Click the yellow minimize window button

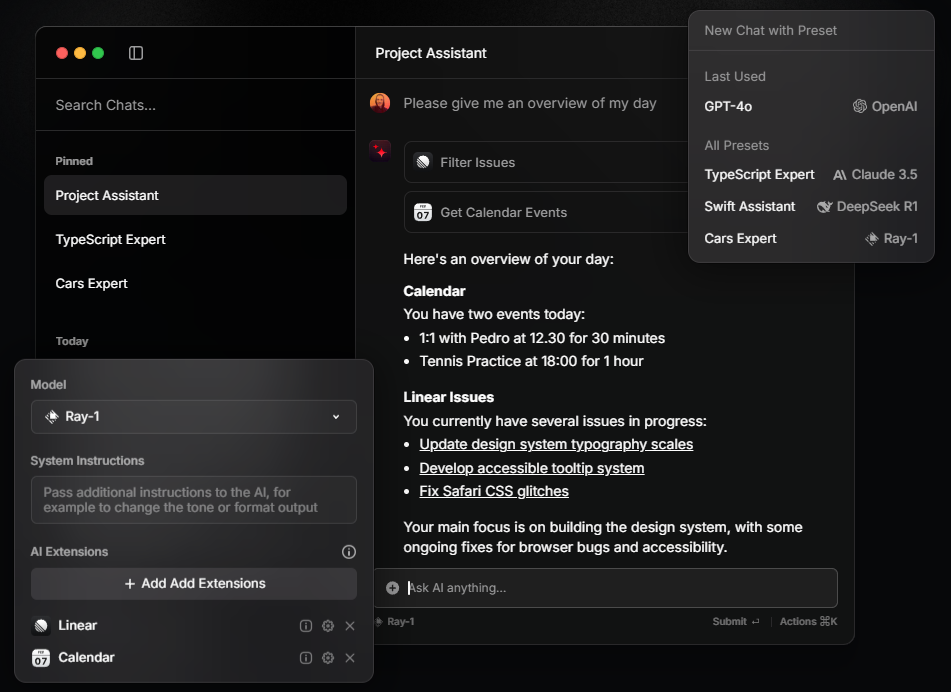click(79, 53)
